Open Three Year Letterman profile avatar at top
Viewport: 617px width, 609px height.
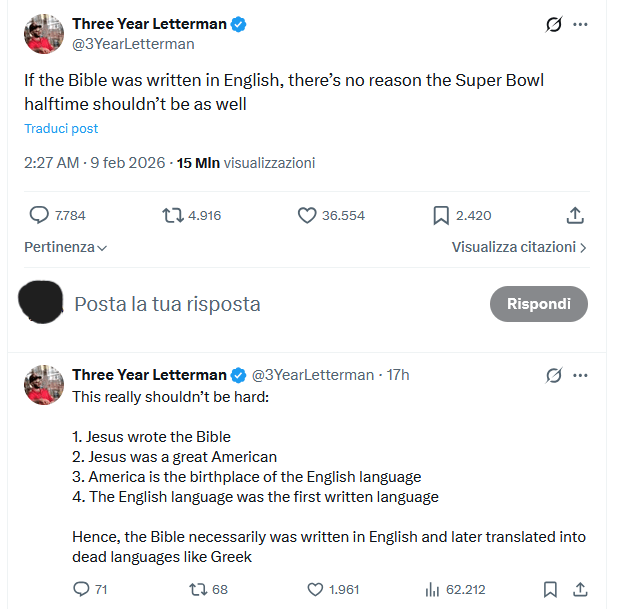(44, 33)
